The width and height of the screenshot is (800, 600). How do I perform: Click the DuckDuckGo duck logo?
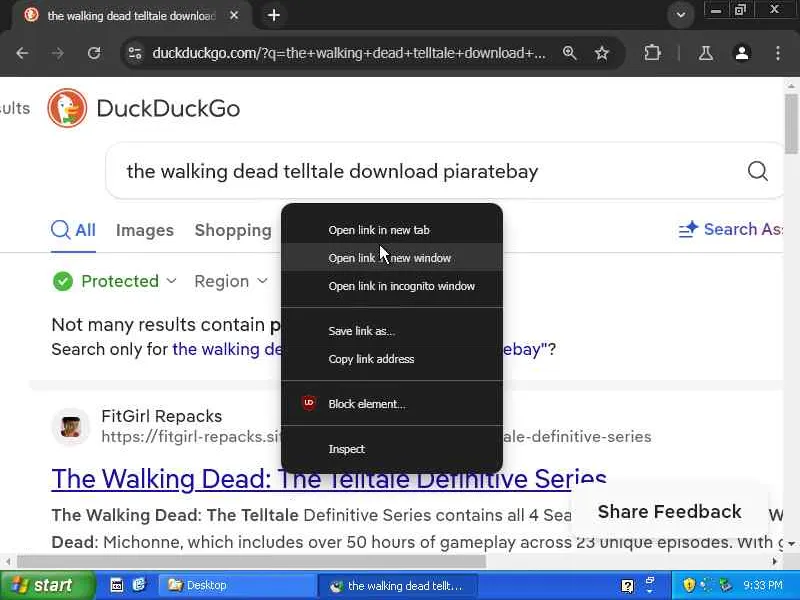click(x=67, y=108)
